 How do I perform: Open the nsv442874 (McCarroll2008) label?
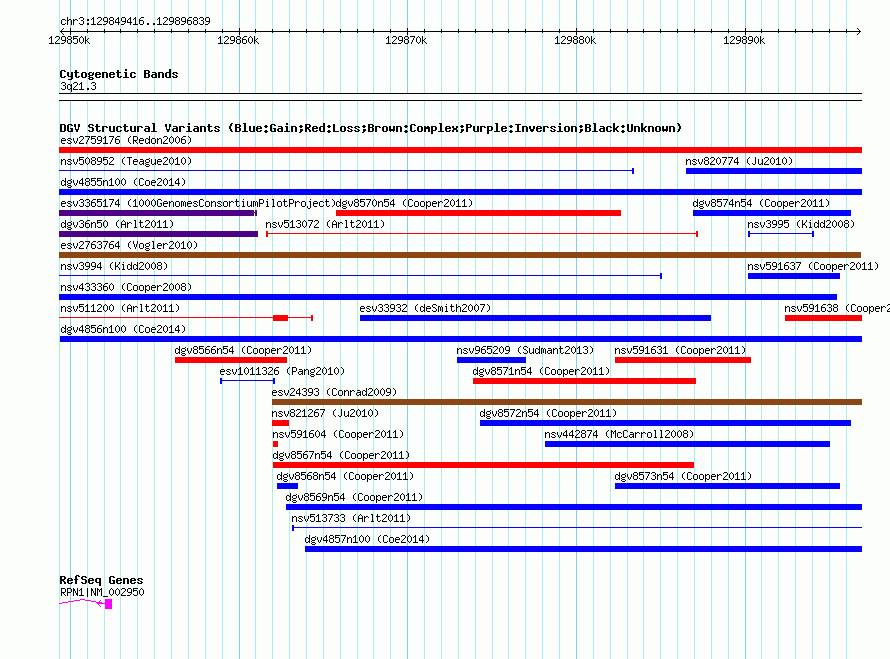click(619, 434)
